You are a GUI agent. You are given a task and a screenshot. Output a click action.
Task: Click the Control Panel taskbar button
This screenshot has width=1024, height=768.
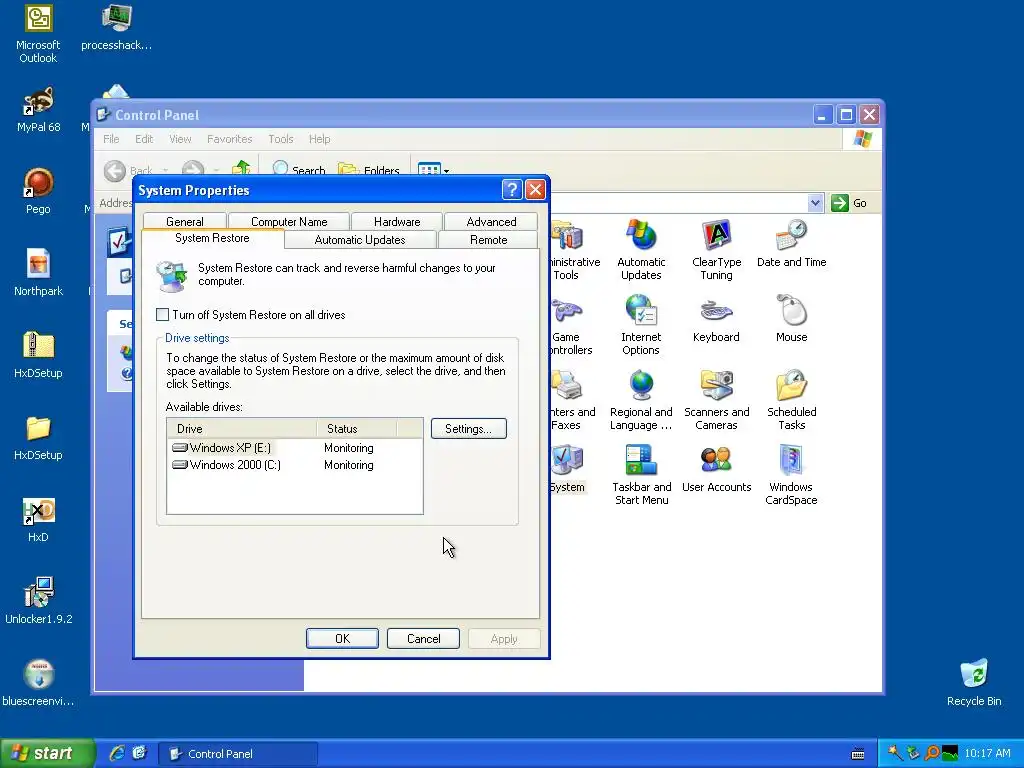tap(238, 754)
